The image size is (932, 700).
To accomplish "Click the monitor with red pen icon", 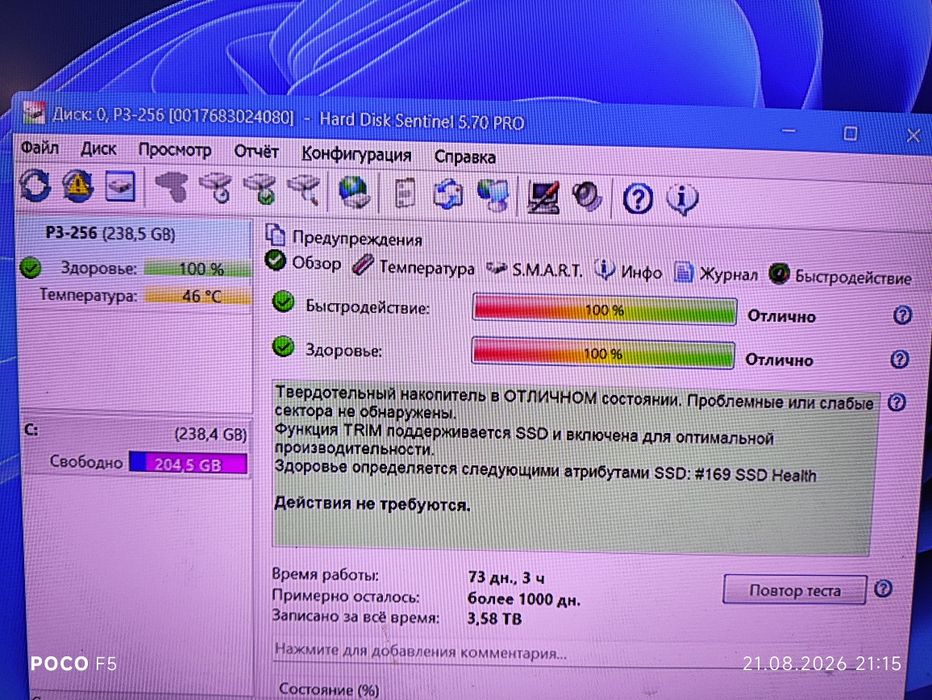I will [x=543, y=197].
